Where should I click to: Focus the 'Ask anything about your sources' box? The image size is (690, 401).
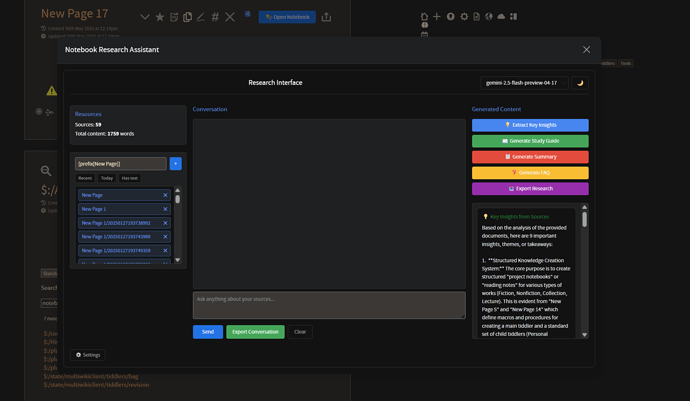pyautogui.click(x=329, y=305)
